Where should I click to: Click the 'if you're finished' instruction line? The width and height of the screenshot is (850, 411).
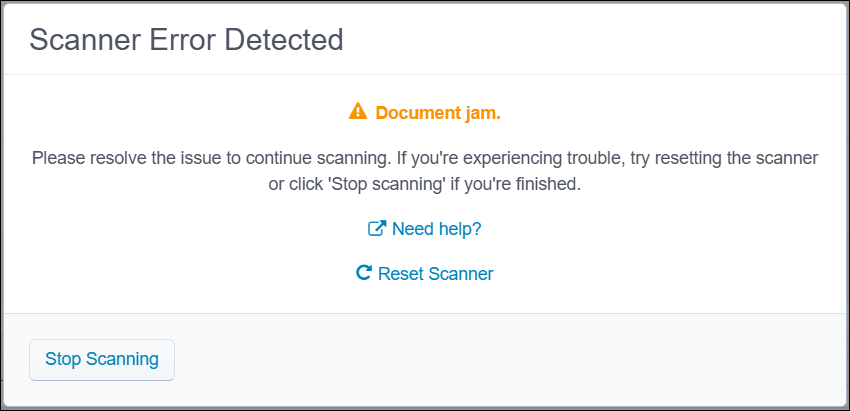click(x=425, y=185)
